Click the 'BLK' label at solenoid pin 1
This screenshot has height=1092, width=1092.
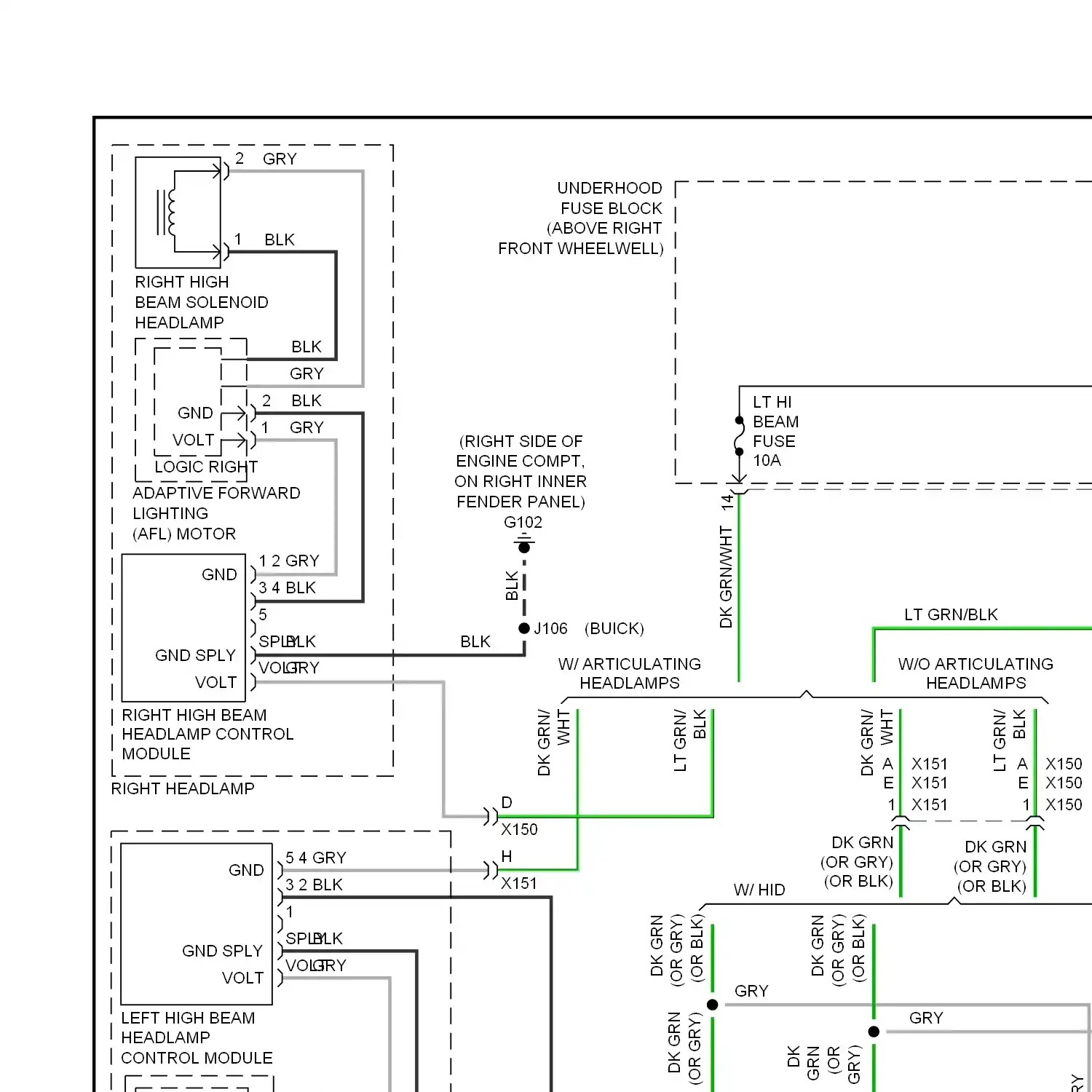[280, 240]
